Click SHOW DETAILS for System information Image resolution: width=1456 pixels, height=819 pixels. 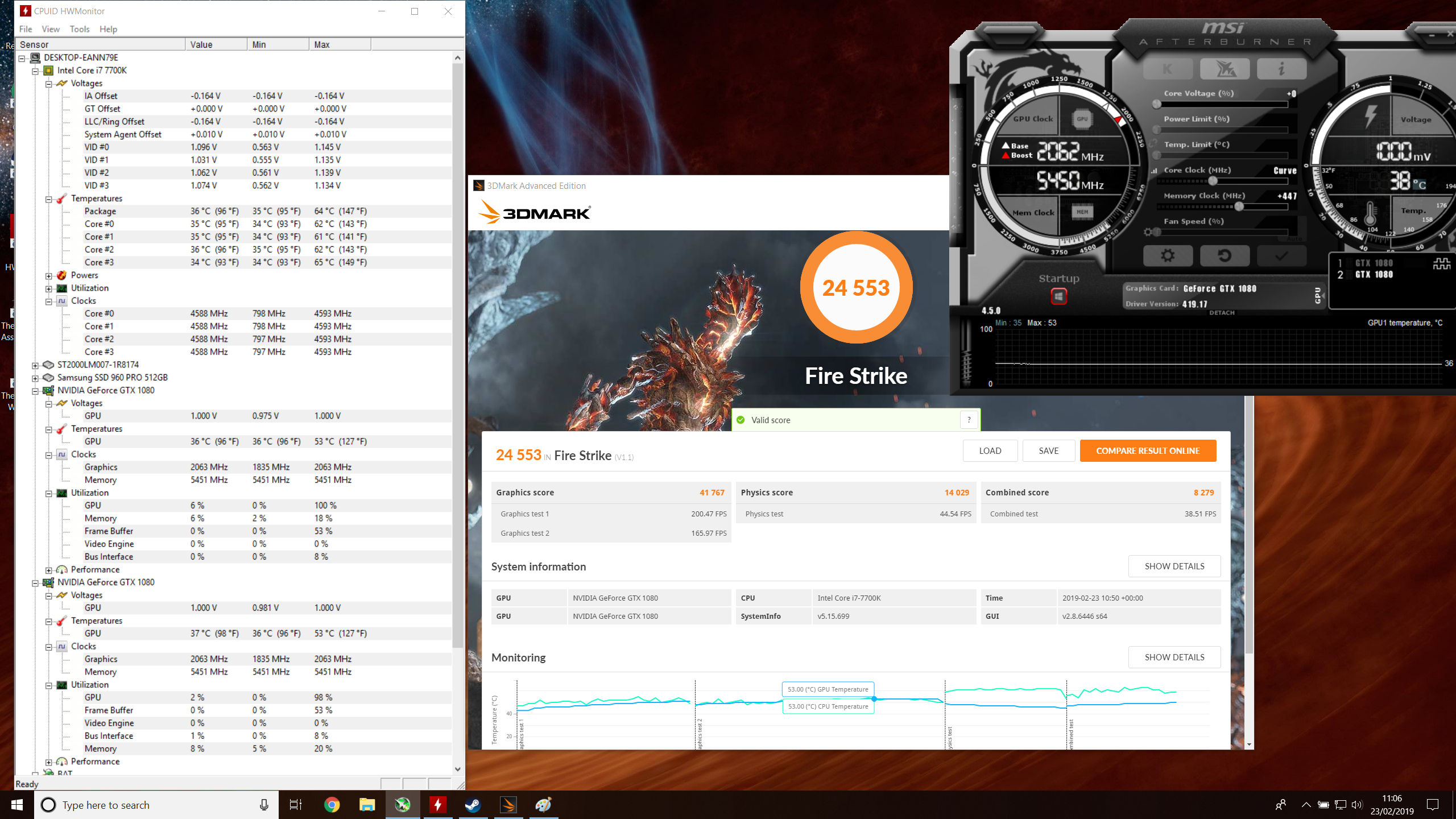click(x=1174, y=566)
